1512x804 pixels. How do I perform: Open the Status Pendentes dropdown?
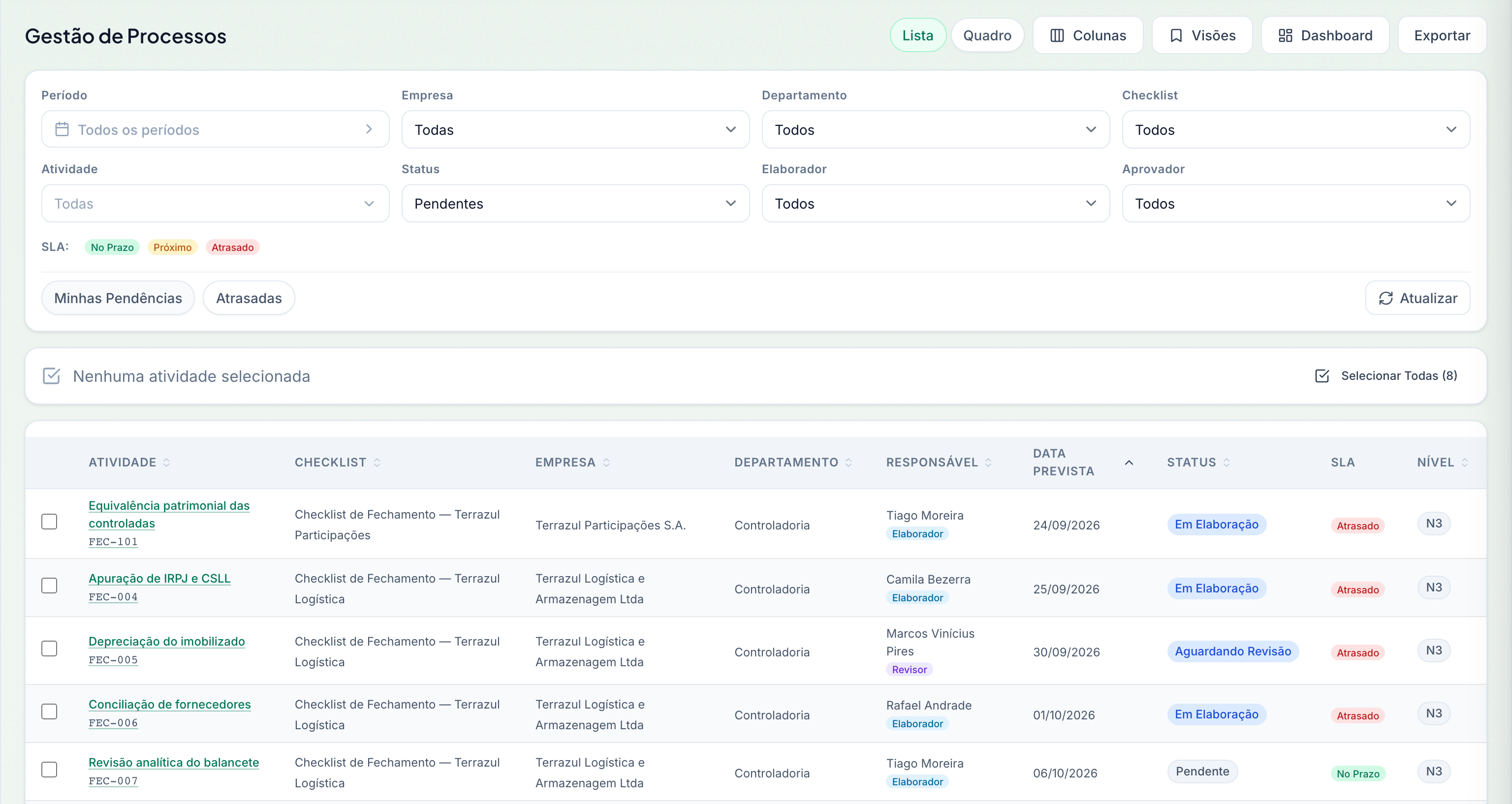(x=575, y=203)
